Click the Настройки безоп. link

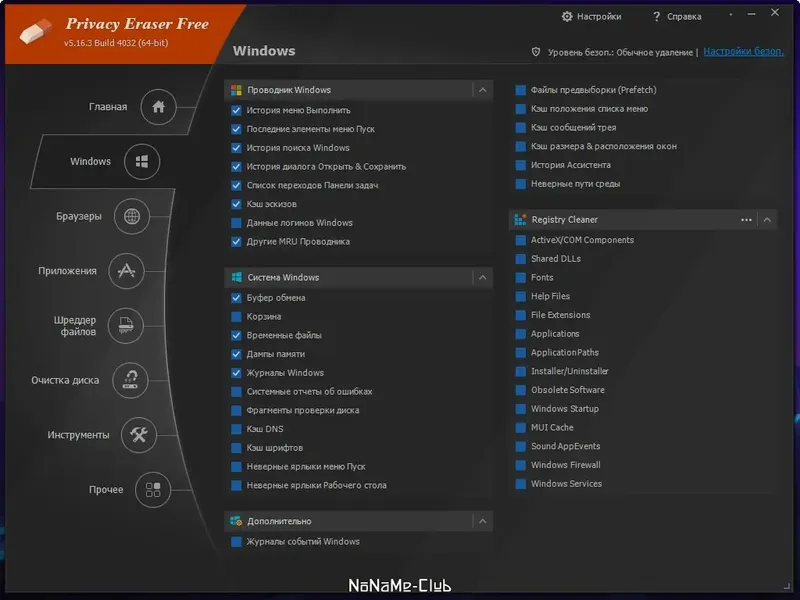click(x=743, y=51)
